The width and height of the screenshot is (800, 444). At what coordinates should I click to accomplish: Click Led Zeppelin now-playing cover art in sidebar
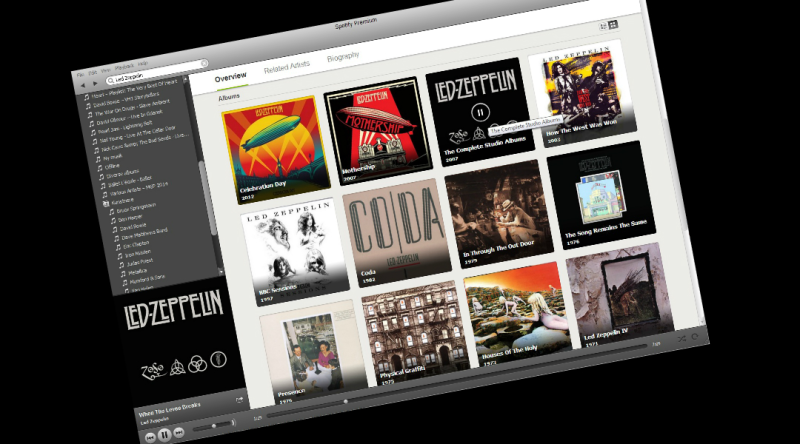178,341
